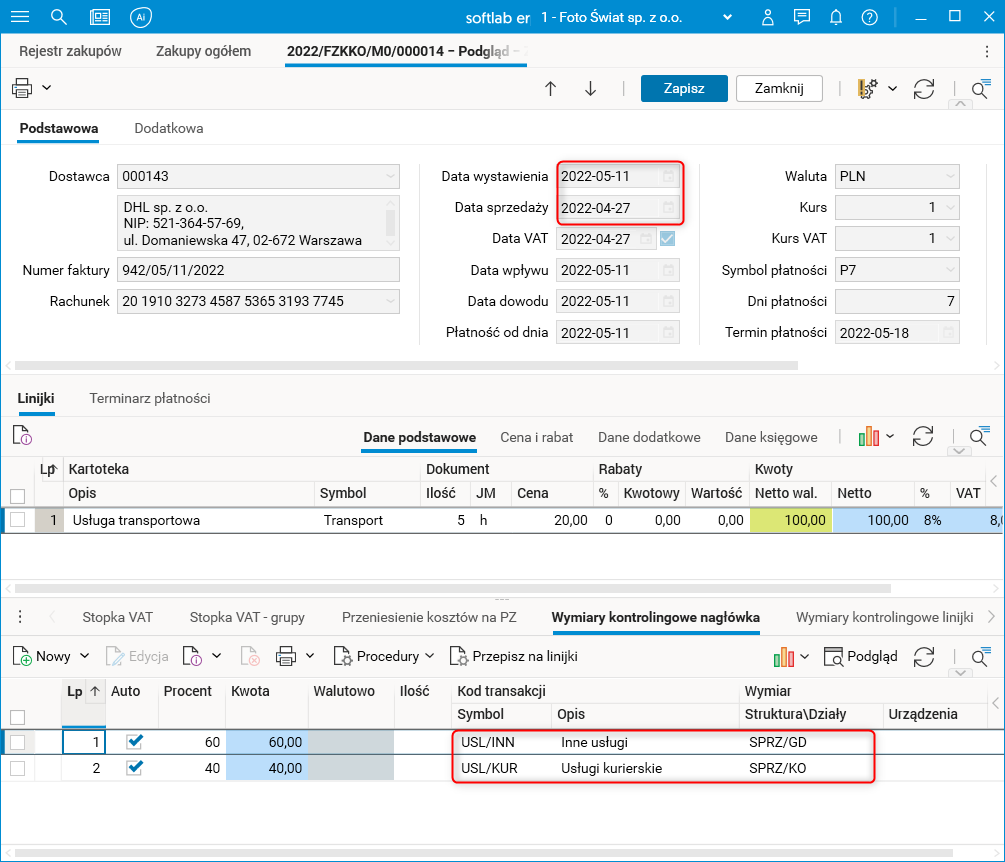The width and height of the screenshot is (1005, 862).
Task: Expand the Kurs VAT dropdown
Action: [x=950, y=238]
